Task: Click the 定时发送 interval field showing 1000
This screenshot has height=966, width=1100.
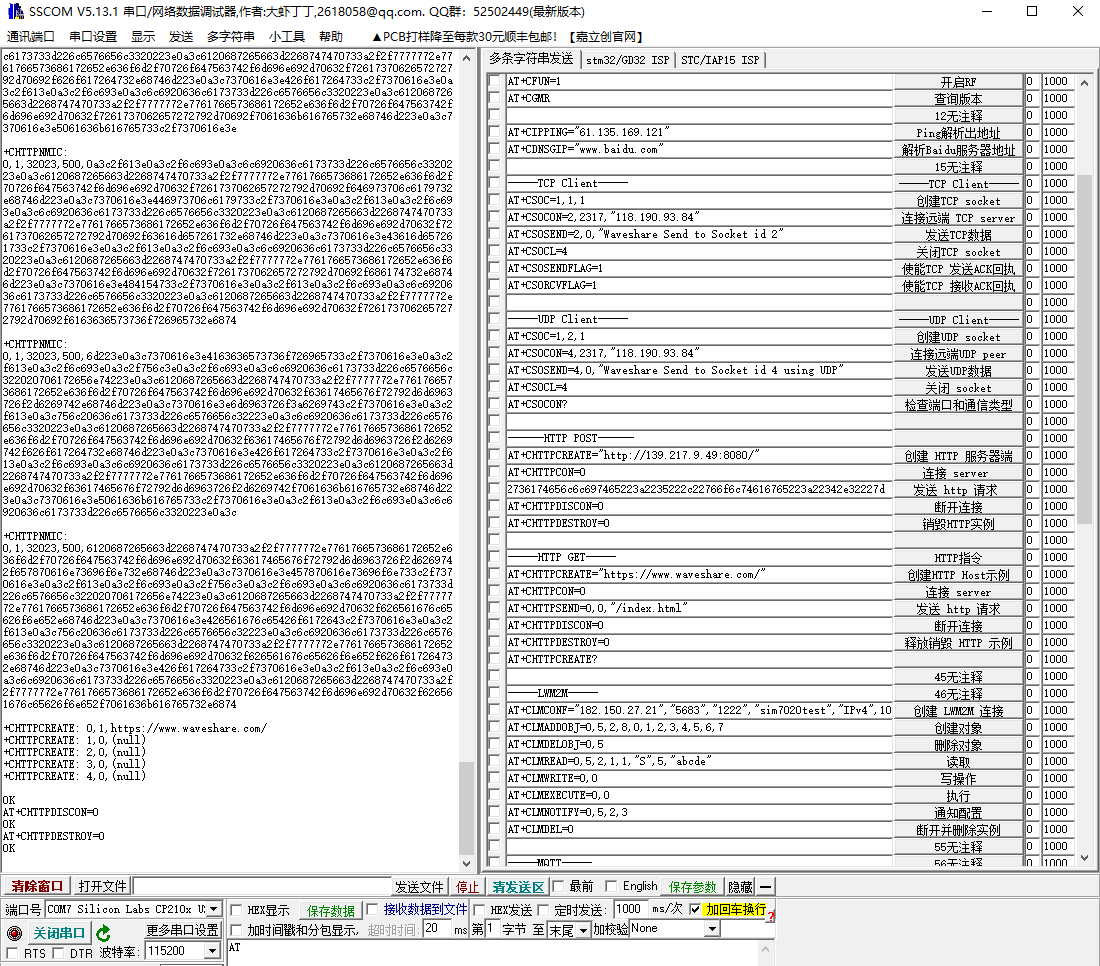Action: pos(630,909)
